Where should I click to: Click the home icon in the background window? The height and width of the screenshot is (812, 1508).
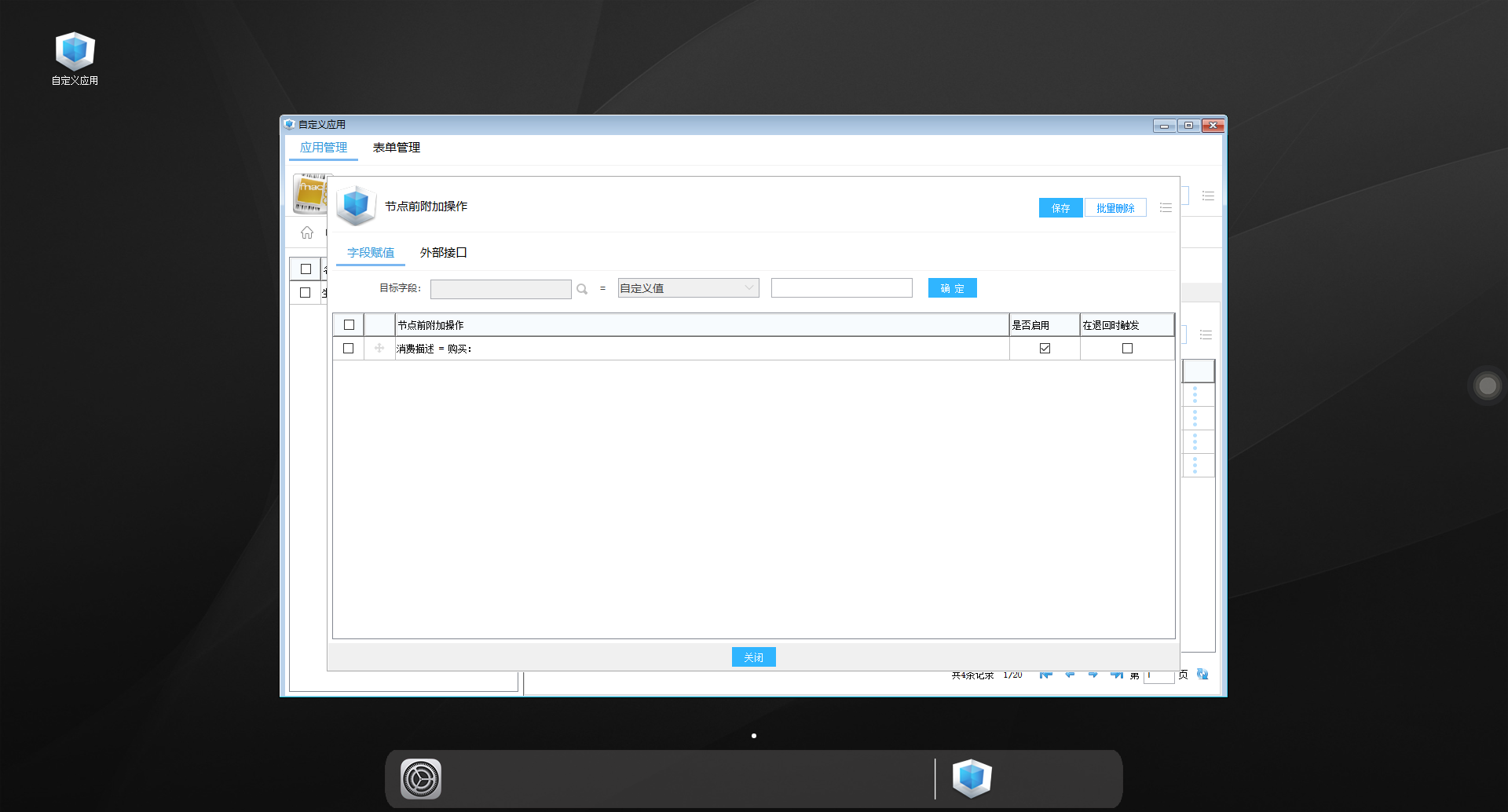pos(307,232)
